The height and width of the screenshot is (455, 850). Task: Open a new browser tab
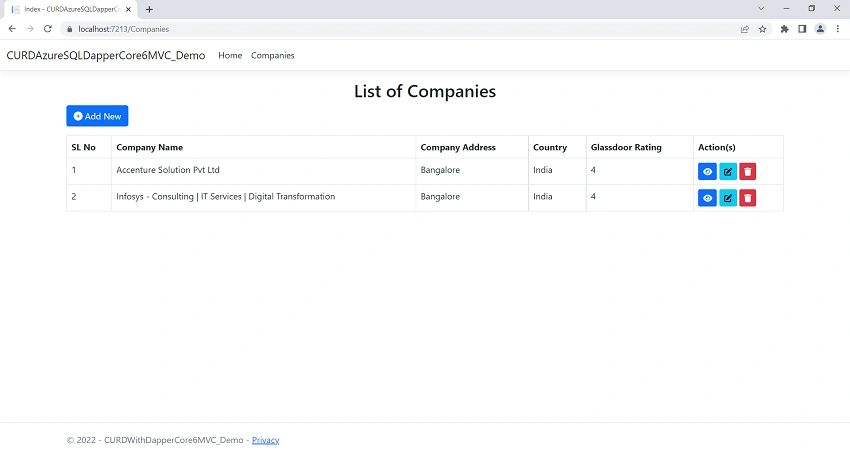click(x=149, y=9)
